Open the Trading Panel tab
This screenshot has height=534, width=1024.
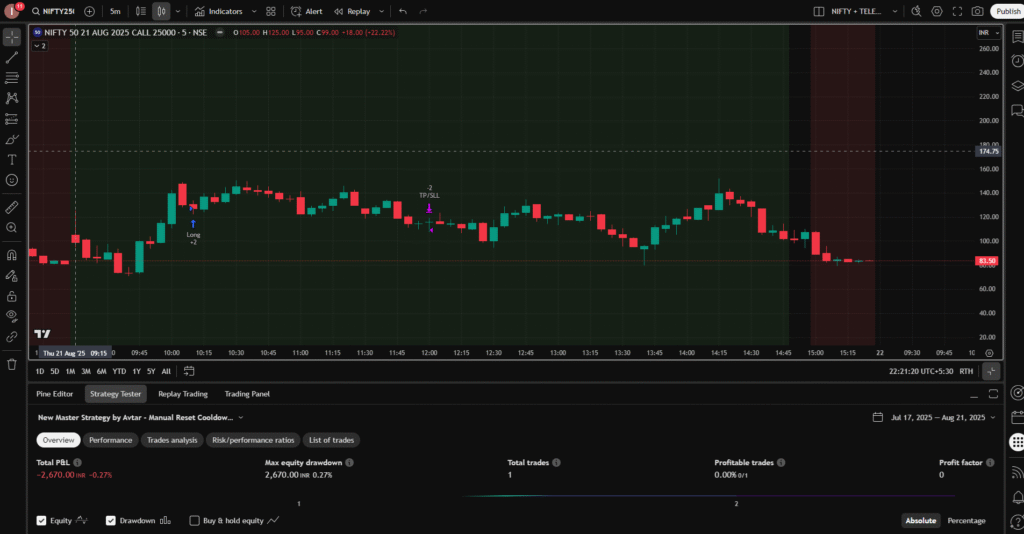point(247,394)
